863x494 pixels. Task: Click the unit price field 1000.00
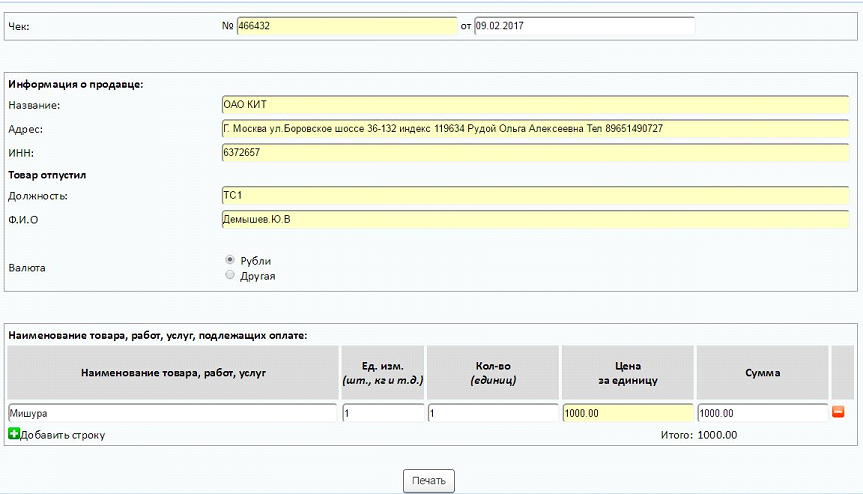[x=628, y=413]
